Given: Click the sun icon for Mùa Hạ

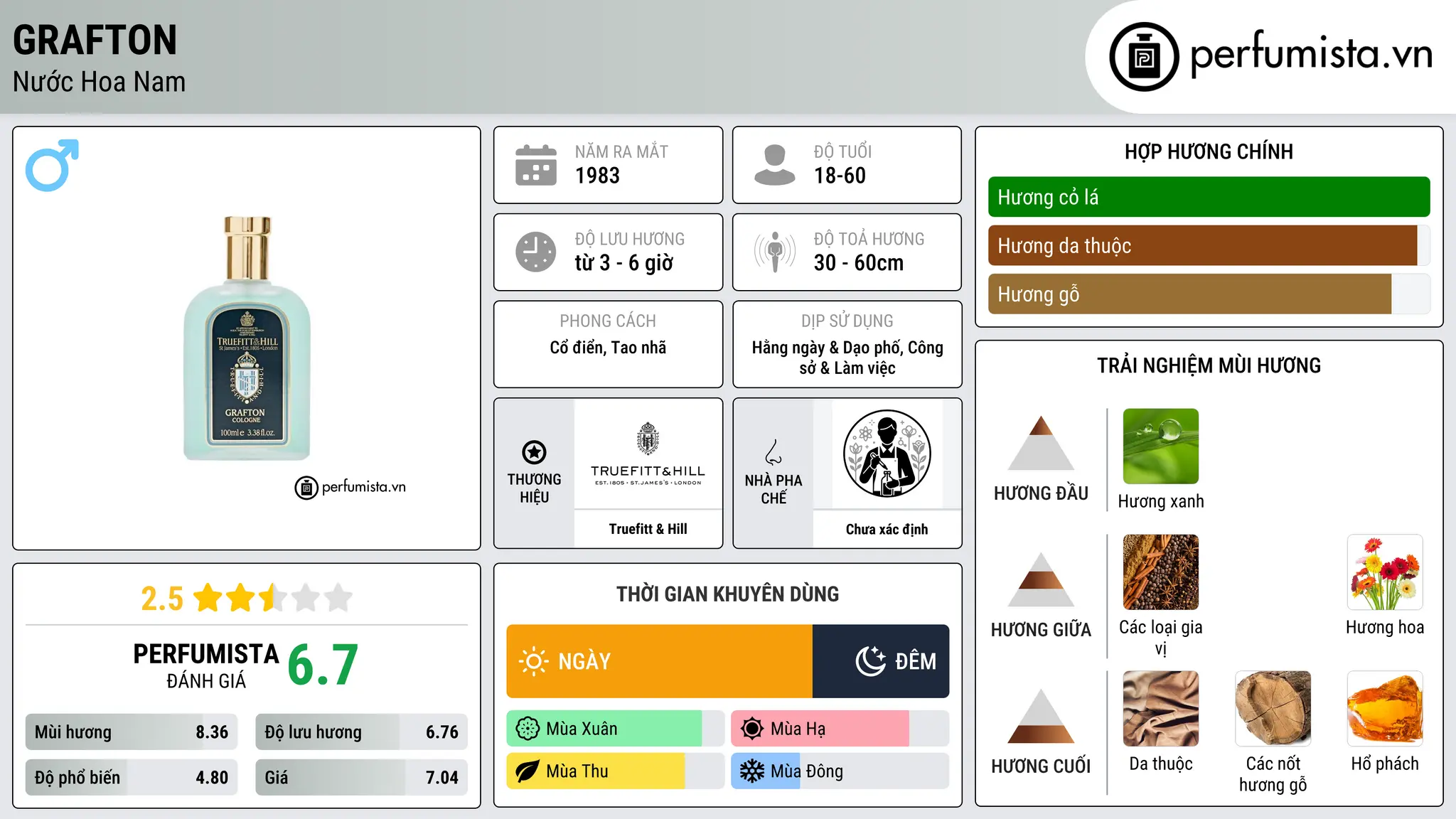Looking at the screenshot, I should [752, 729].
